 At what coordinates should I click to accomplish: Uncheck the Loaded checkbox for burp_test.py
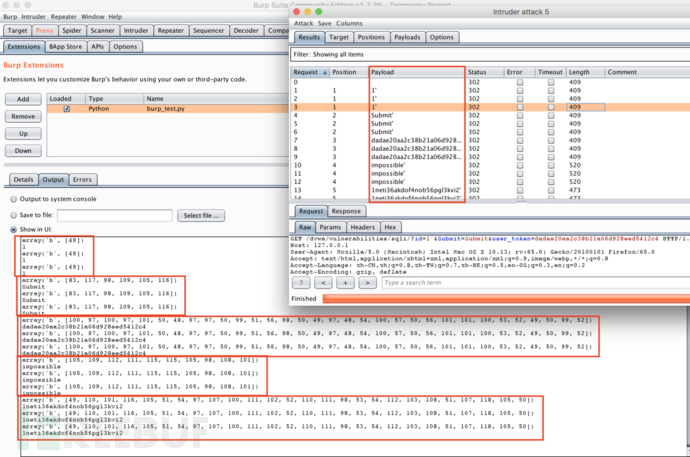click(x=67, y=109)
